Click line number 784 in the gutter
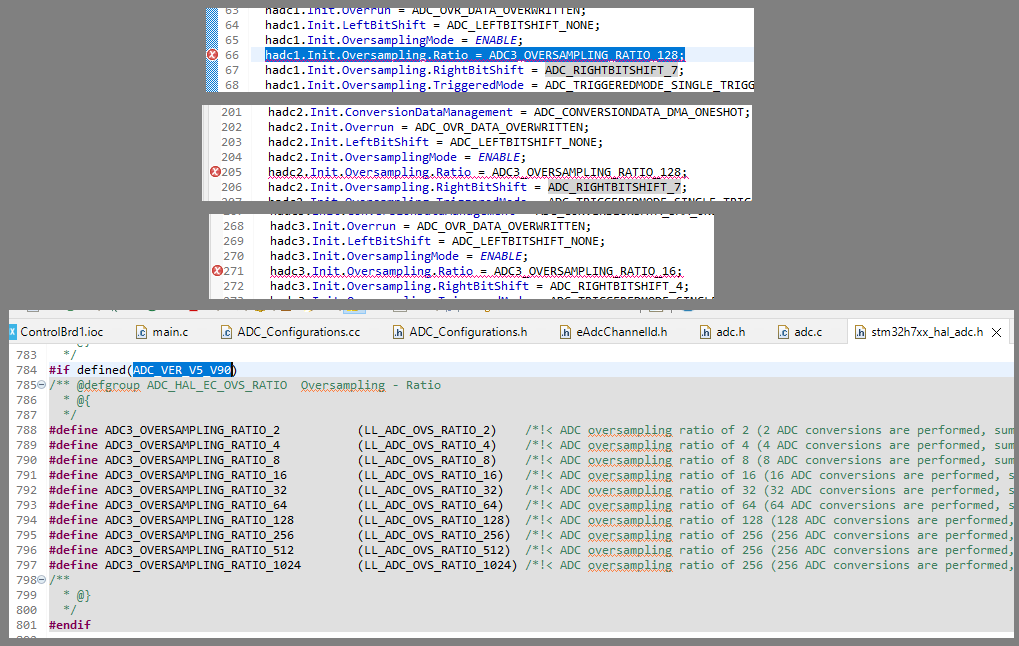Image resolution: width=1019 pixels, height=646 pixels. (27, 370)
